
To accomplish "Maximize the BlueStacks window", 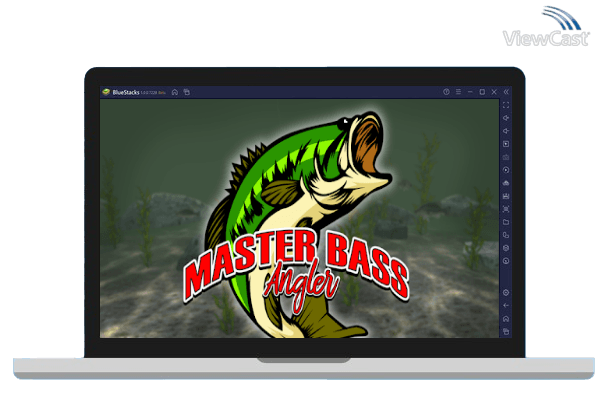I will coord(482,92).
